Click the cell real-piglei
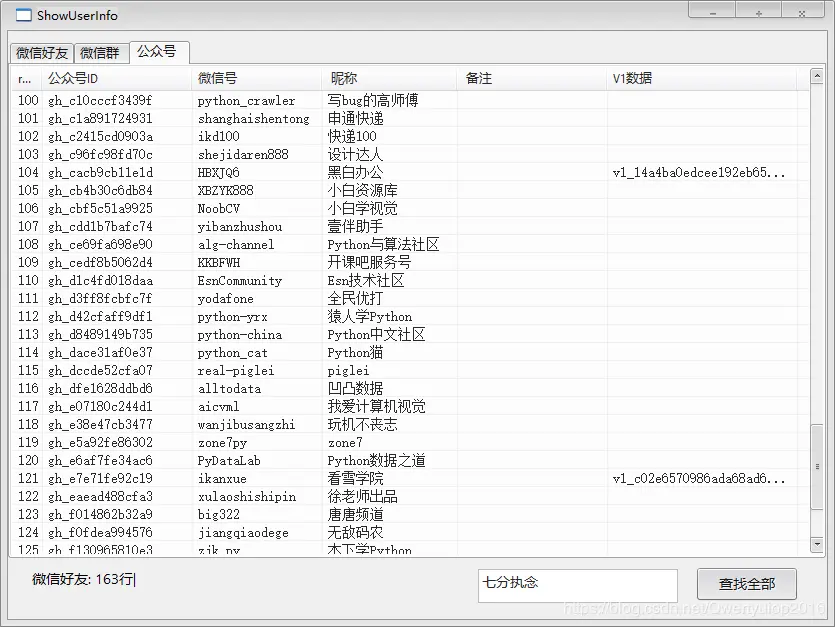This screenshot has width=835, height=627. point(236,371)
